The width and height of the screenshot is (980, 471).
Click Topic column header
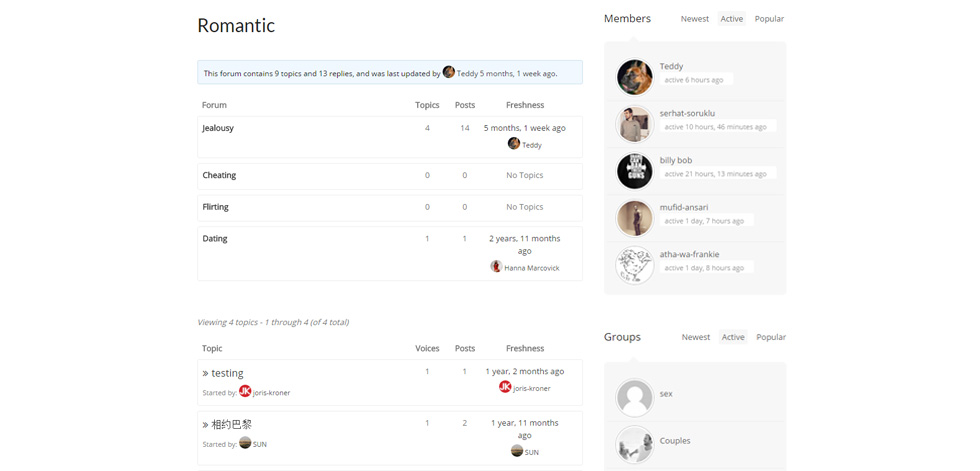[212, 349]
